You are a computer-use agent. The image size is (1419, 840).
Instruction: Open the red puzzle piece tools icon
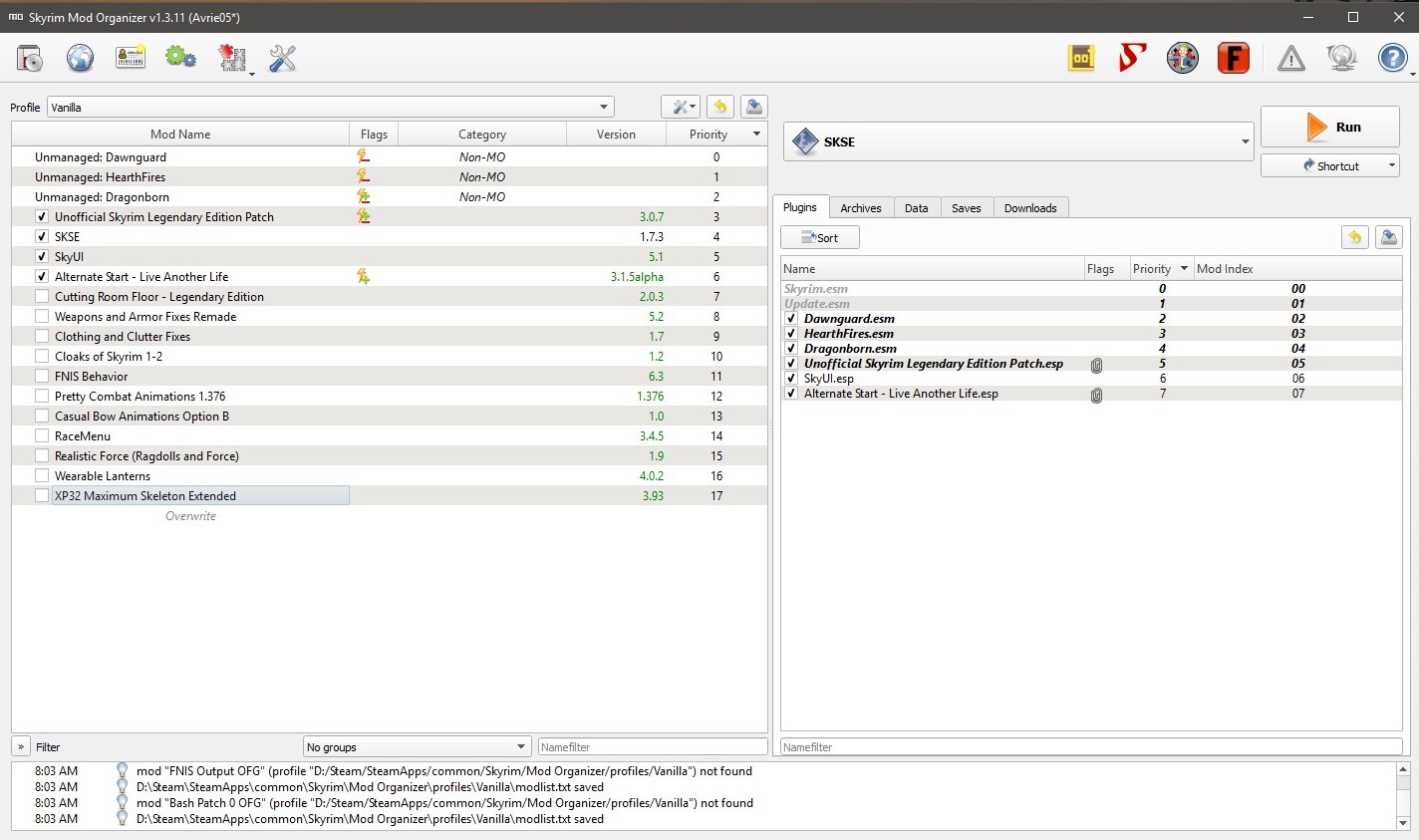point(232,59)
